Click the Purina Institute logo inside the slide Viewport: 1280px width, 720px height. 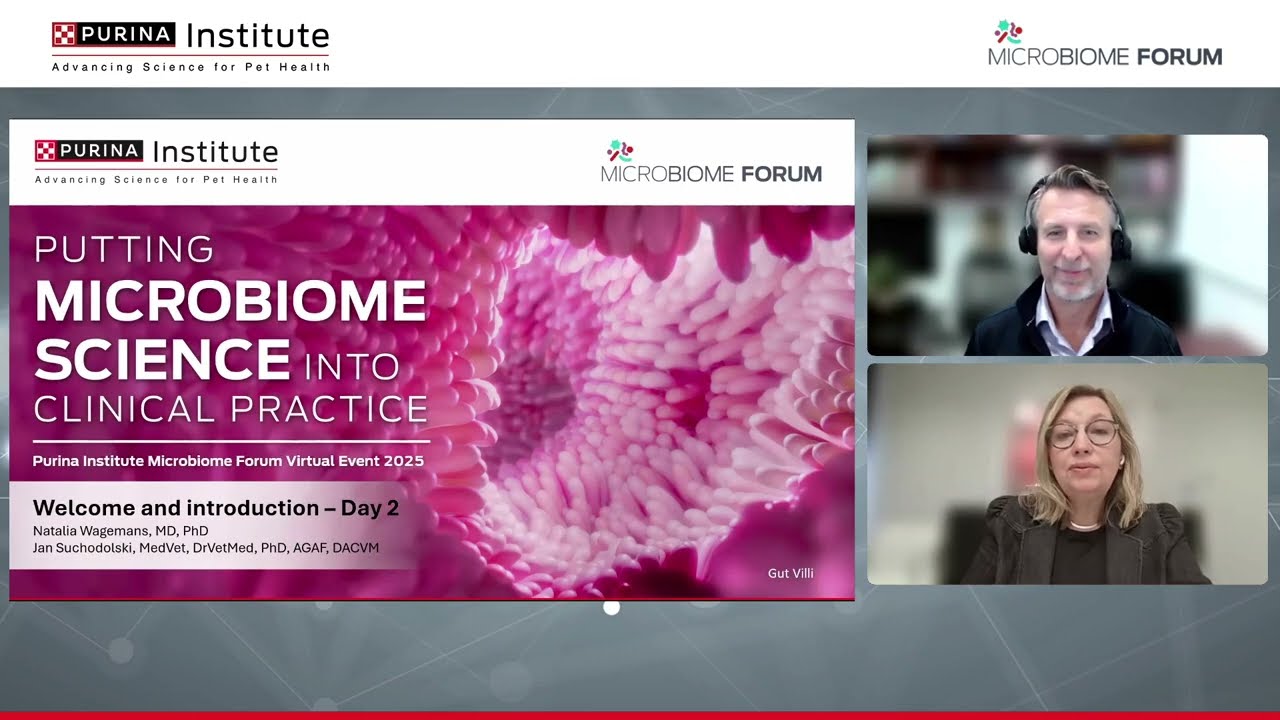pyautogui.click(x=157, y=161)
